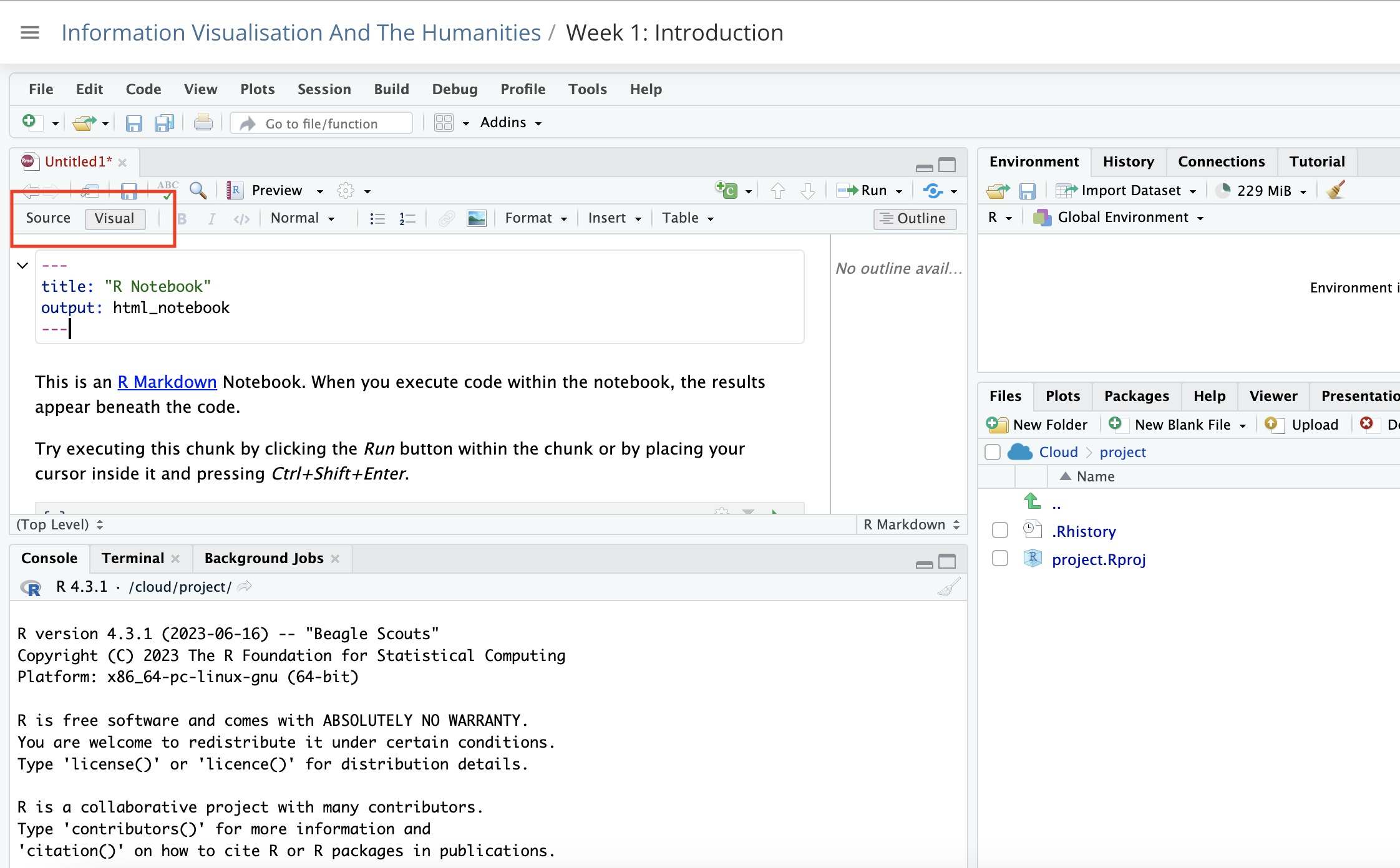The width and height of the screenshot is (1400, 868).
Task: Click the find/replace magnifier icon
Action: tap(198, 190)
